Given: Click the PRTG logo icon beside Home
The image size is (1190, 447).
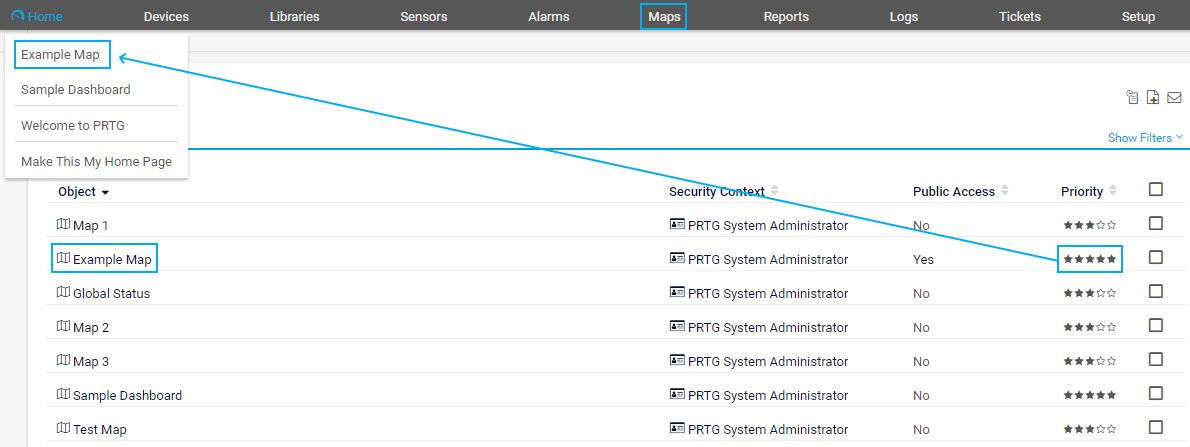Looking at the screenshot, I should [17, 16].
